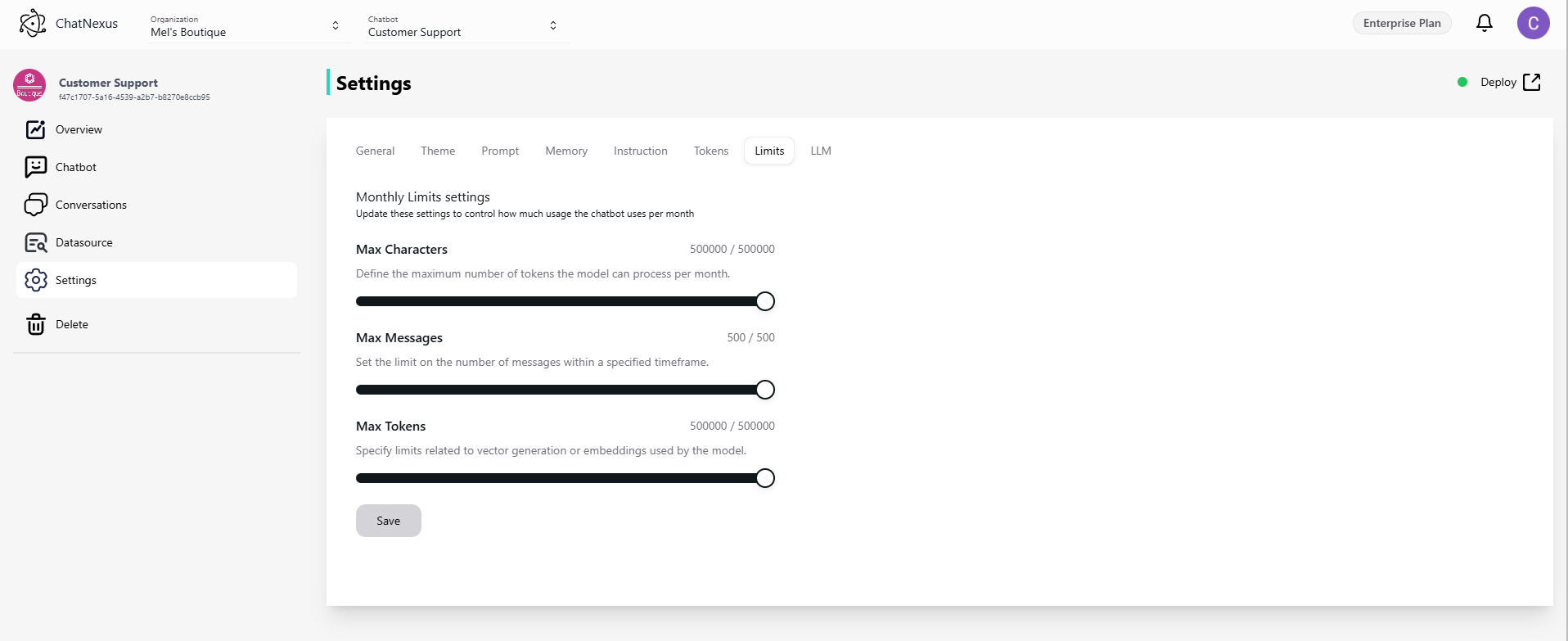Click the Overview chart icon

point(36,129)
